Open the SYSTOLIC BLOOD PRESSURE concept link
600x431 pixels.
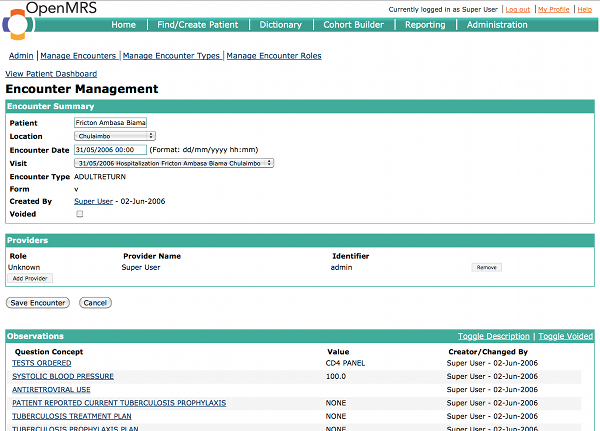point(63,376)
